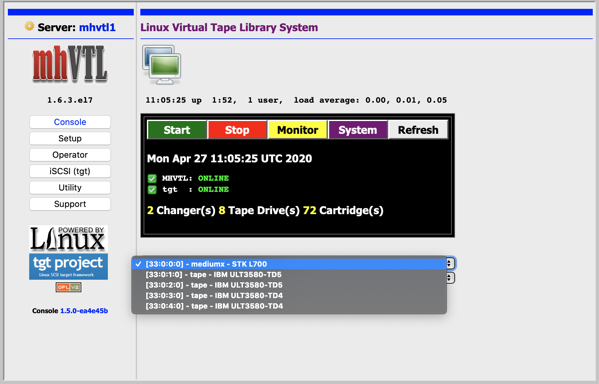Viewport: 599px width, 384px height.
Task: Click the Powered by Linux logo
Action: click(68, 239)
